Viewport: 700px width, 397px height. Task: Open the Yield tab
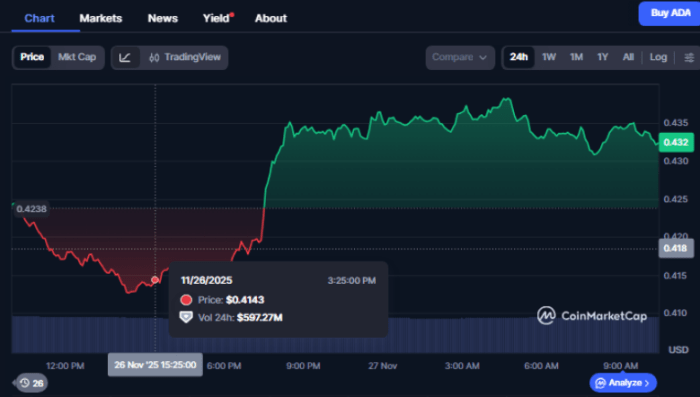[217, 18]
